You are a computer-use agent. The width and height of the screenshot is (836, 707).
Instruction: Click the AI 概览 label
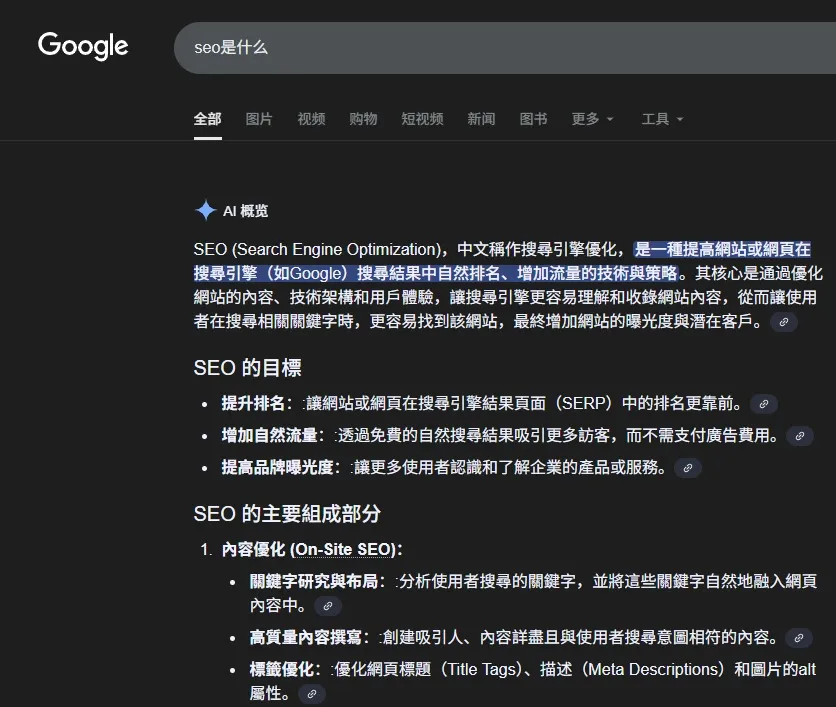pos(245,211)
